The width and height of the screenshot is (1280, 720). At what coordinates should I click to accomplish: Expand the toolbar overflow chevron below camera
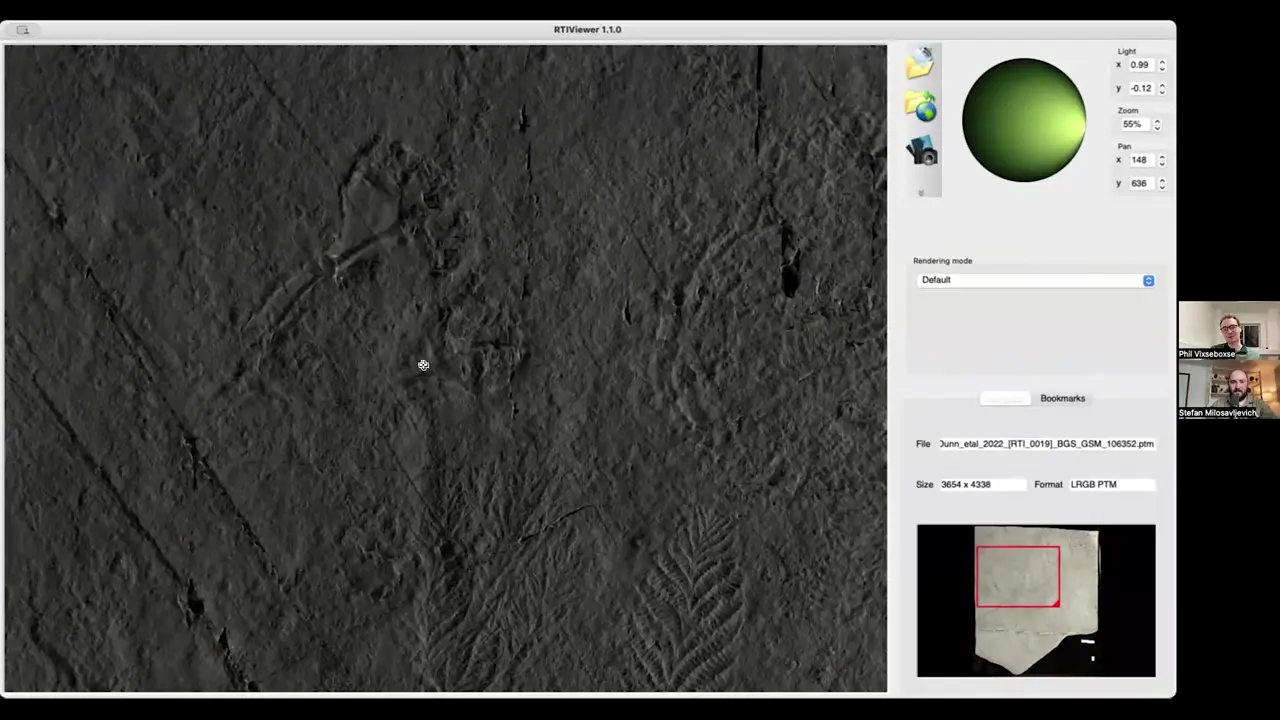pos(921,192)
